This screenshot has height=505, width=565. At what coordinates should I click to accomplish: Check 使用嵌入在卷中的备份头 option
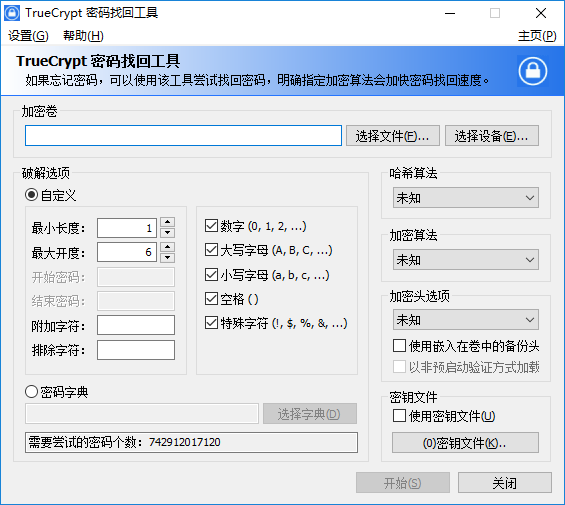(399, 345)
